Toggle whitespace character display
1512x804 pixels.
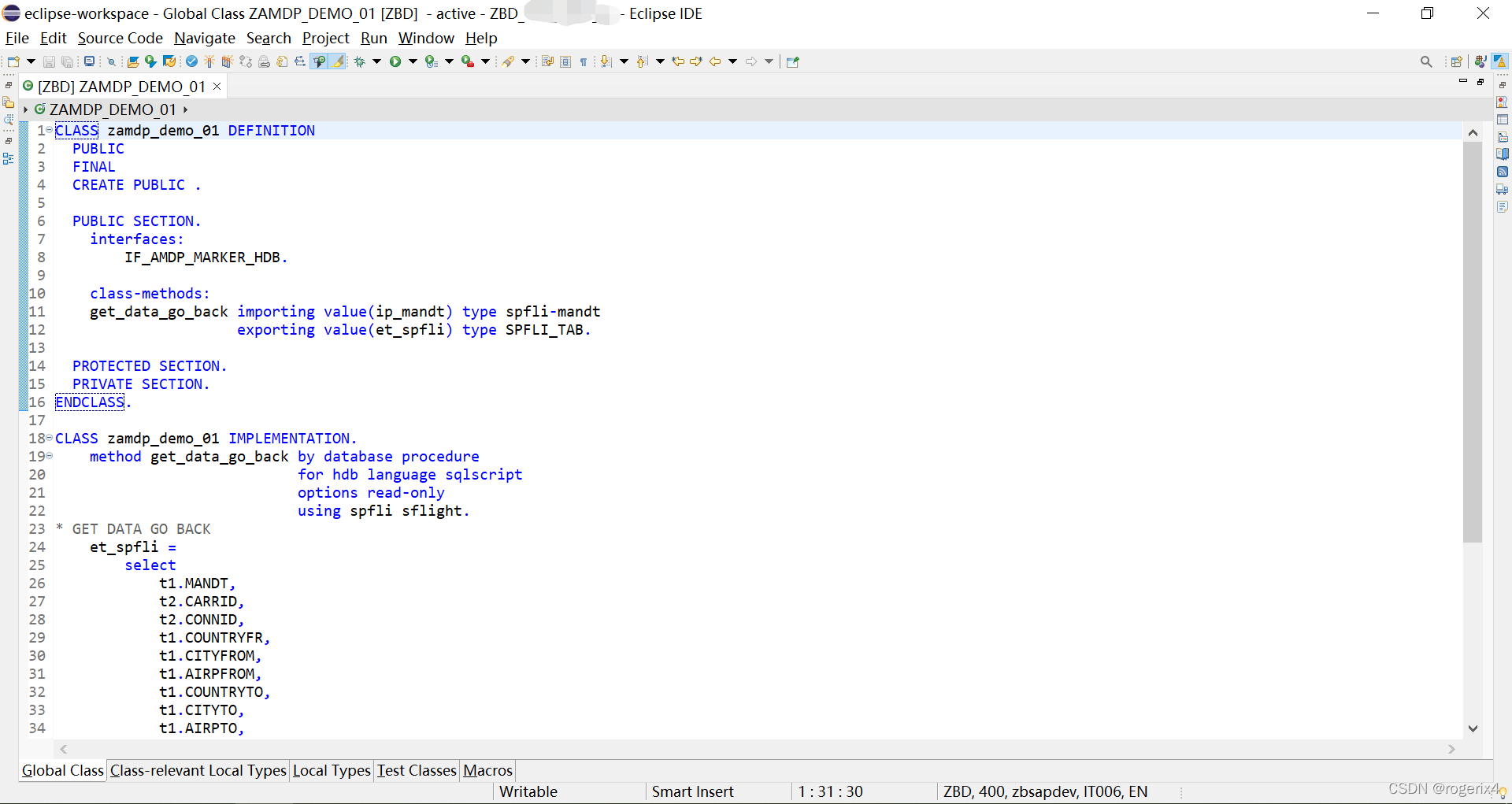(x=584, y=61)
